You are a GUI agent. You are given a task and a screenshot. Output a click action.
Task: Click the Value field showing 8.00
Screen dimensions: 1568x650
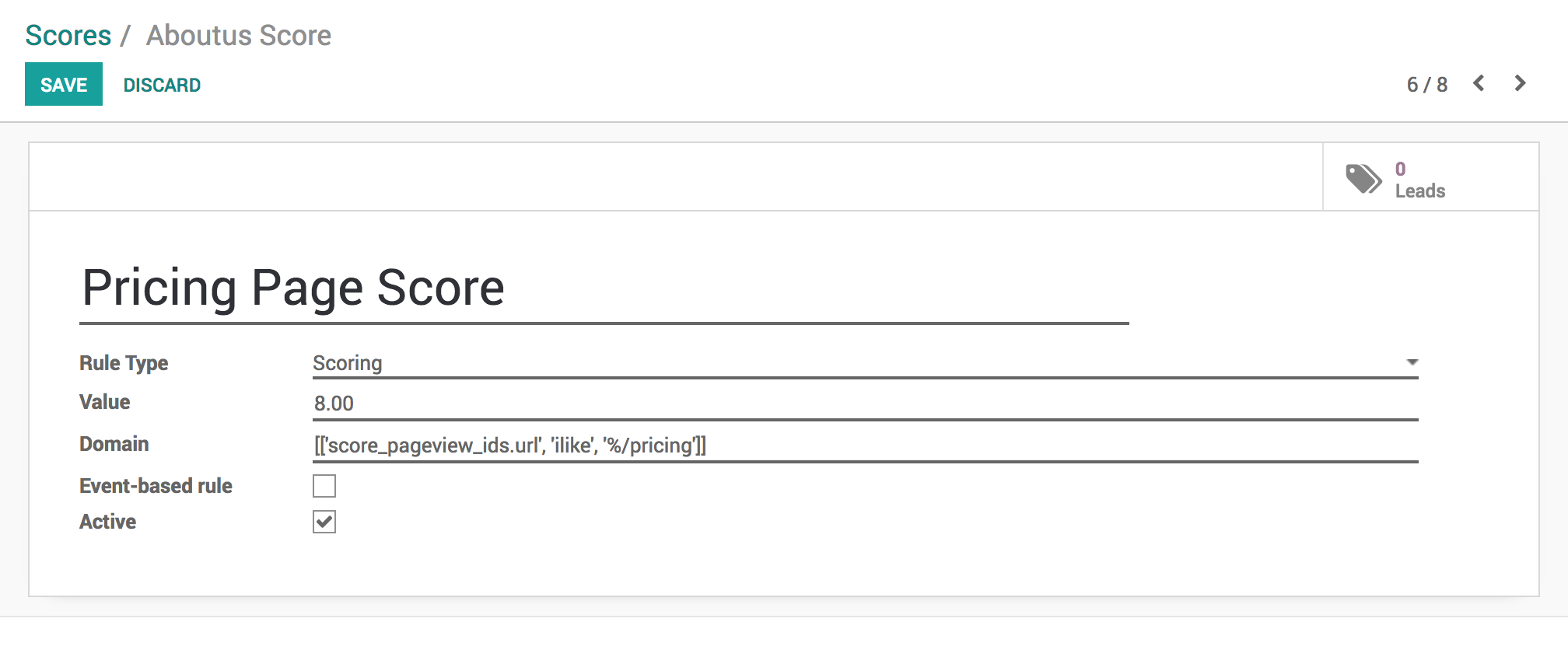pyautogui.click(x=865, y=404)
